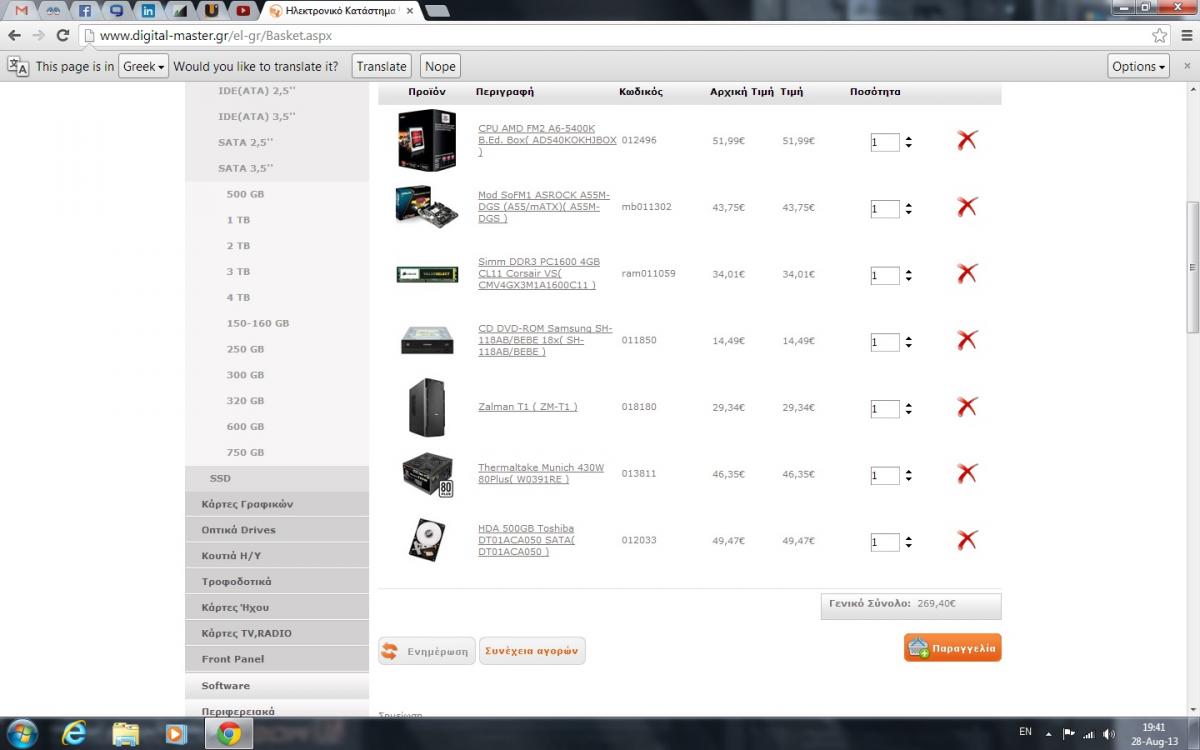Switch to pinned Gmail tab

tap(22, 11)
